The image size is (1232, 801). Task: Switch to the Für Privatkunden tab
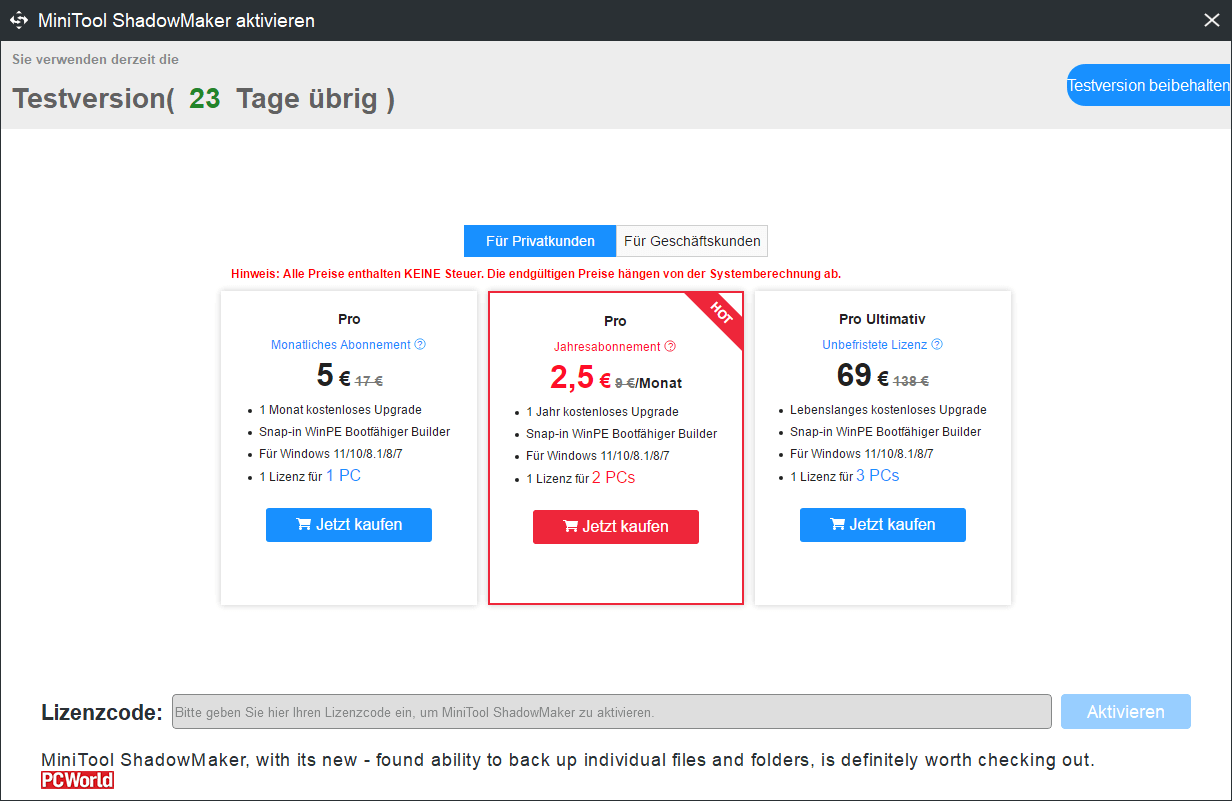pos(540,241)
